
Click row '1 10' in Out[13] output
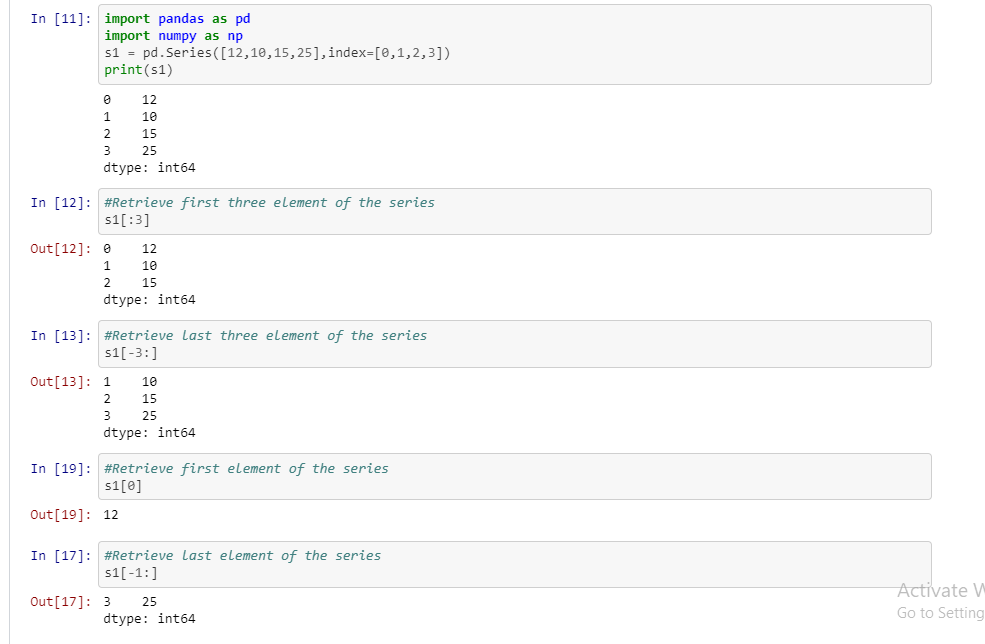point(130,382)
